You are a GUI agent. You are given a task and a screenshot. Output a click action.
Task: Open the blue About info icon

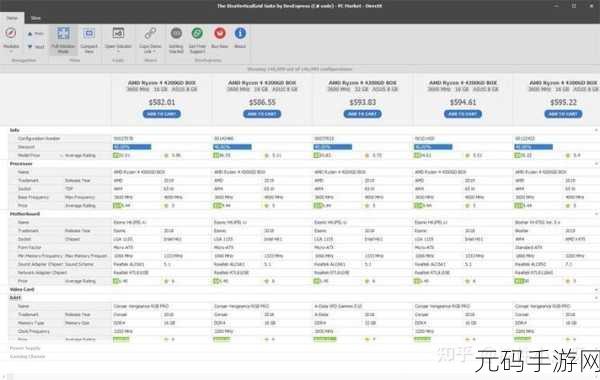tap(240, 33)
